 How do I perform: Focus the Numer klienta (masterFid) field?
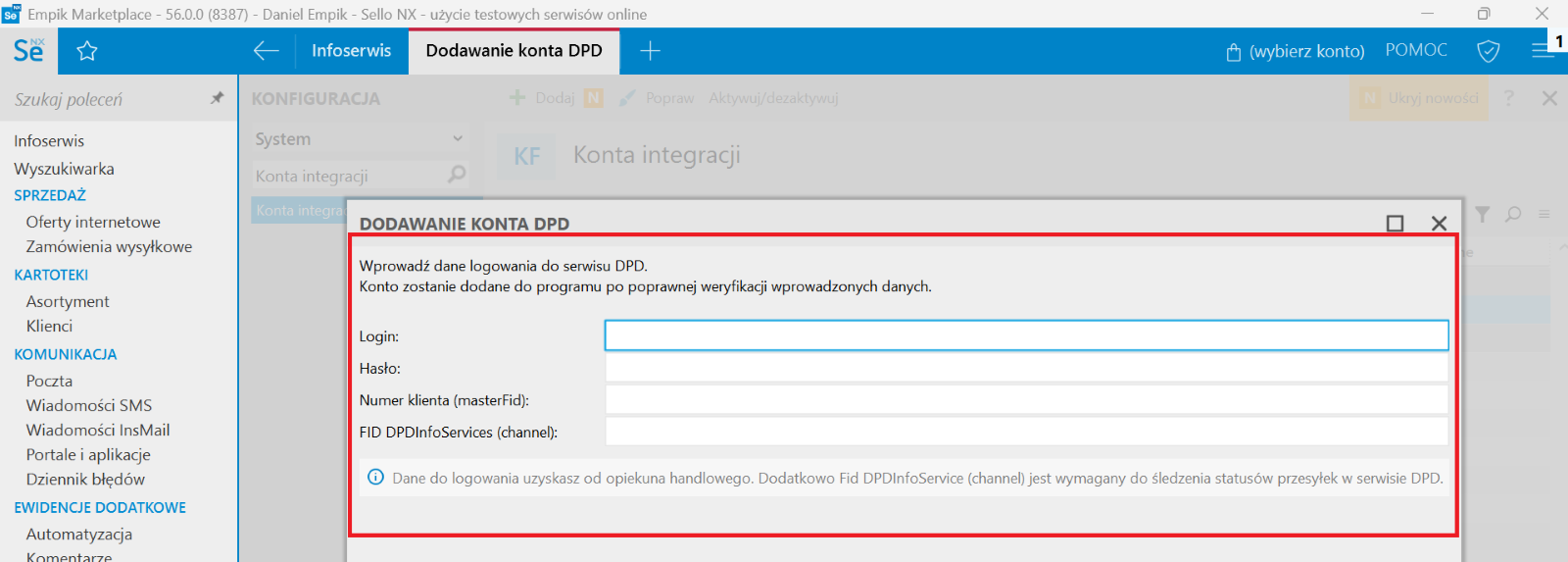click(x=1026, y=400)
